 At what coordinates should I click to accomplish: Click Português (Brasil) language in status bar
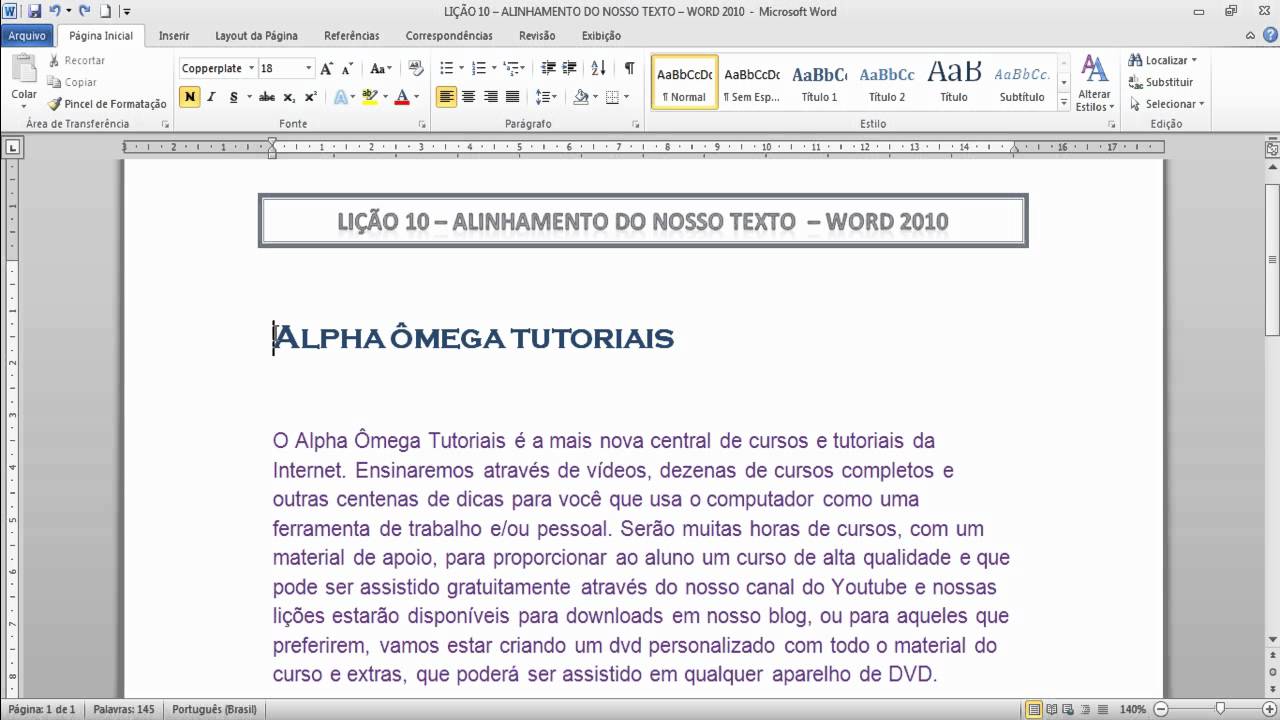pyautogui.click(x=214, y=710)
